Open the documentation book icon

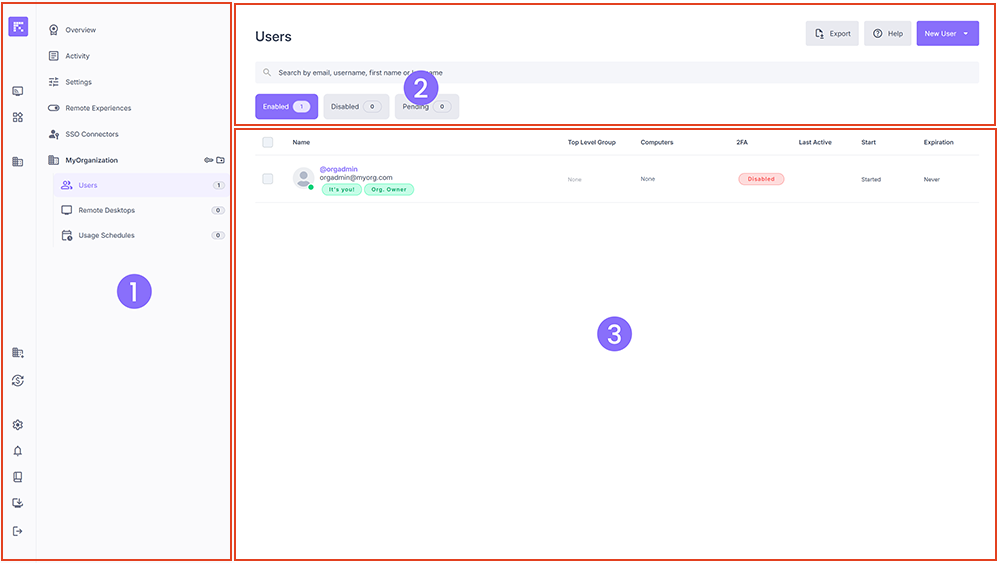[17, 477]
